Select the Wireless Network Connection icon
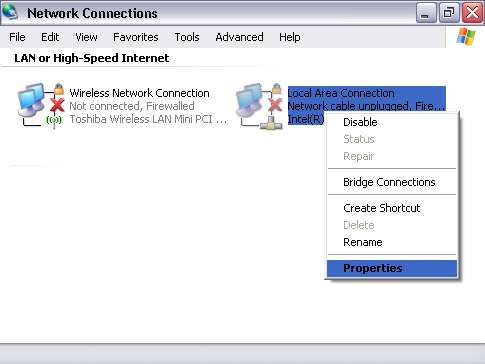This screenshot has height=364, width=485. click(x=41, y=106)
